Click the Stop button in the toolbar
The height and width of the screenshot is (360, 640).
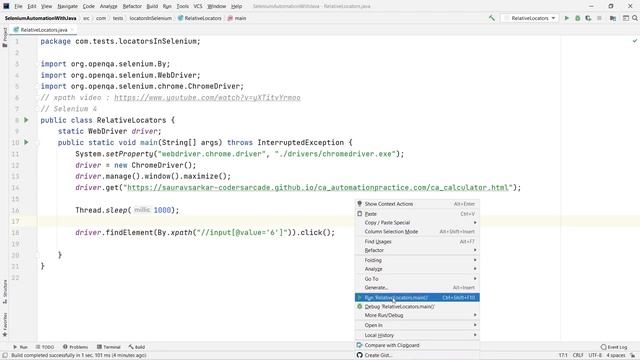click(599, 18)
